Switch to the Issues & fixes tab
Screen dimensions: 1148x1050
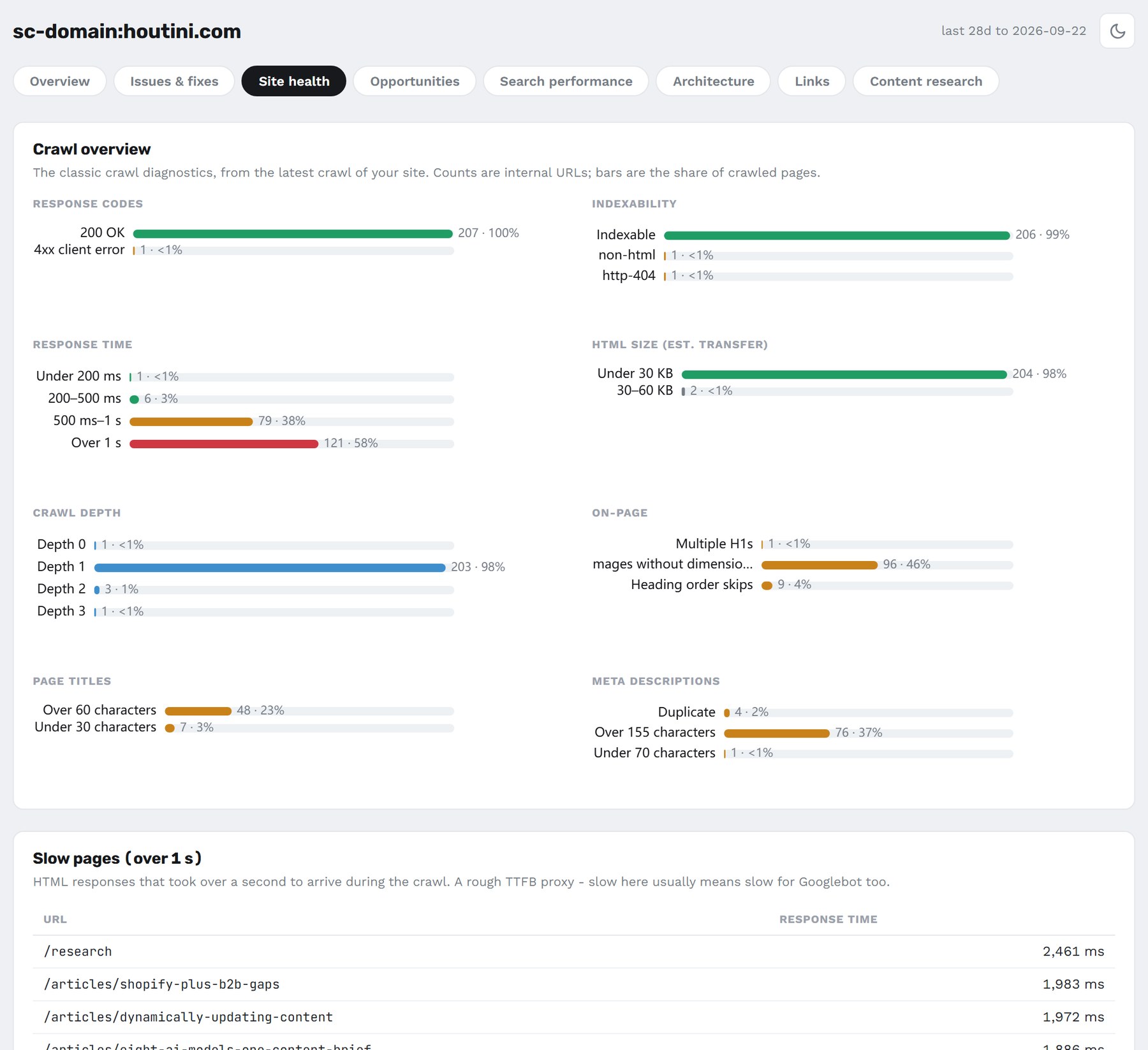pyautogui.click(x=174, y=81)
